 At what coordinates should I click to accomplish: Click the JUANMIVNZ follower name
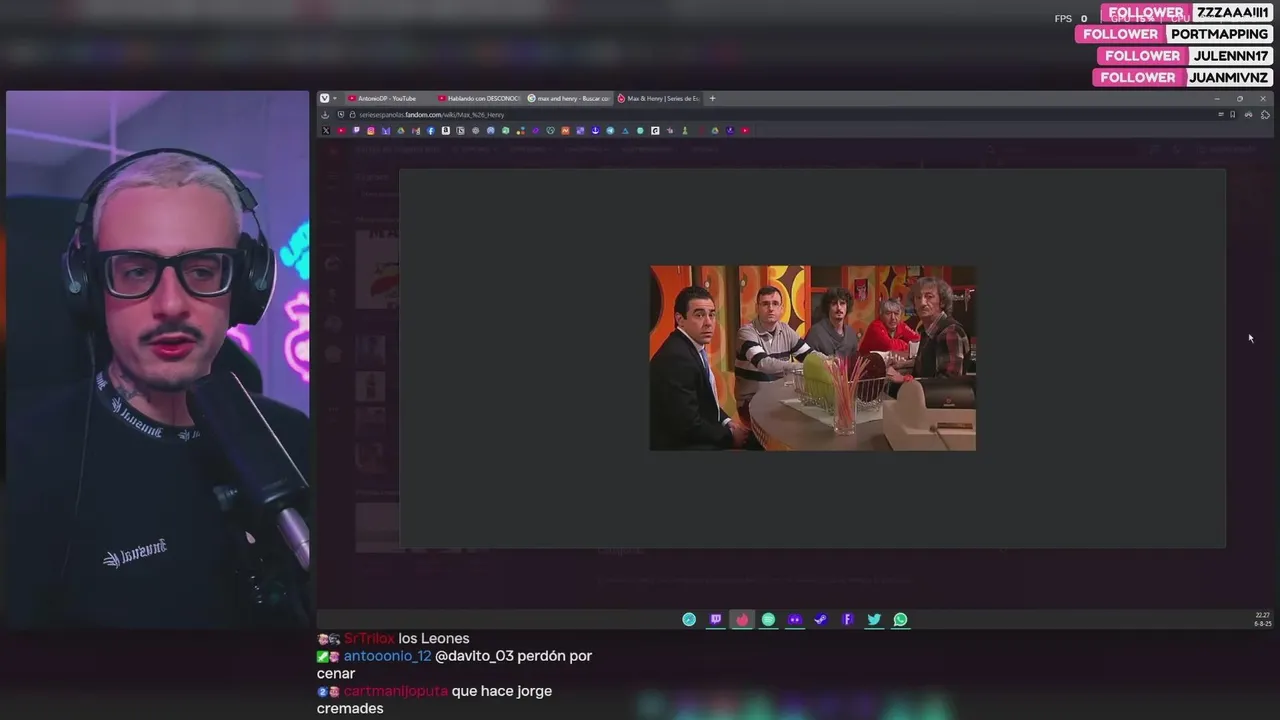pyautogui.click(x=1228, y=77)
